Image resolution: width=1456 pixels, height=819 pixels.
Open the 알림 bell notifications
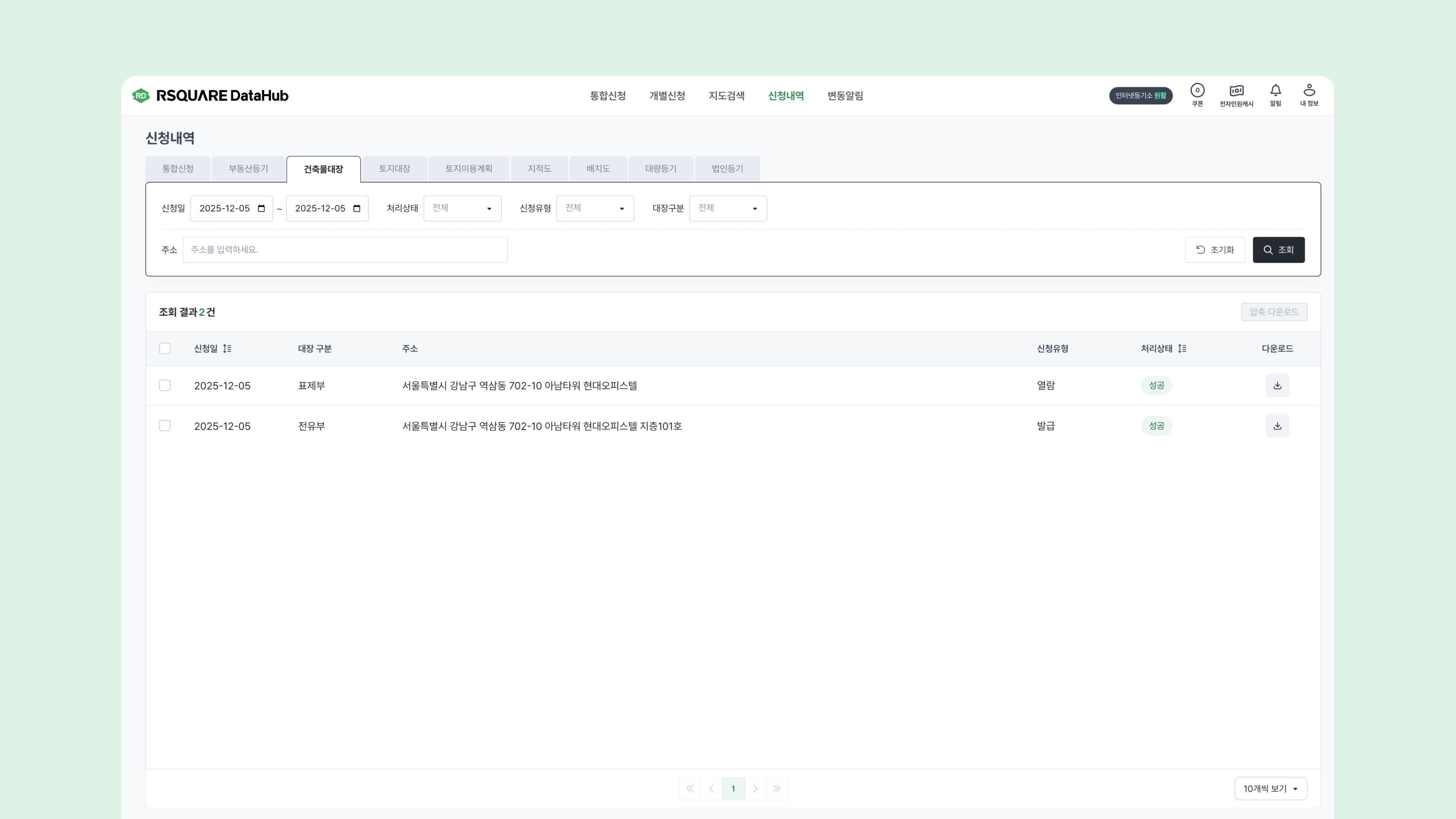click(x=1275, y=94)
